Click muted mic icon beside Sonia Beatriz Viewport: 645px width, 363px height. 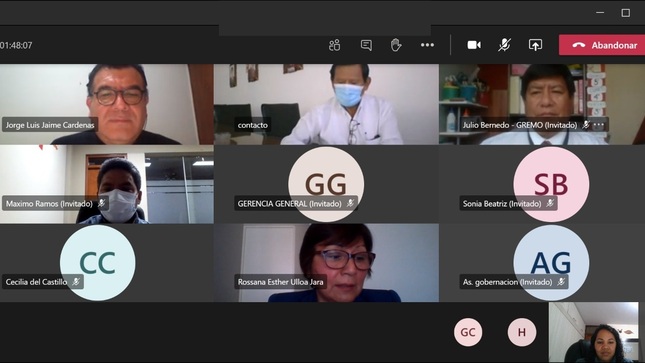tap(550, 203)
